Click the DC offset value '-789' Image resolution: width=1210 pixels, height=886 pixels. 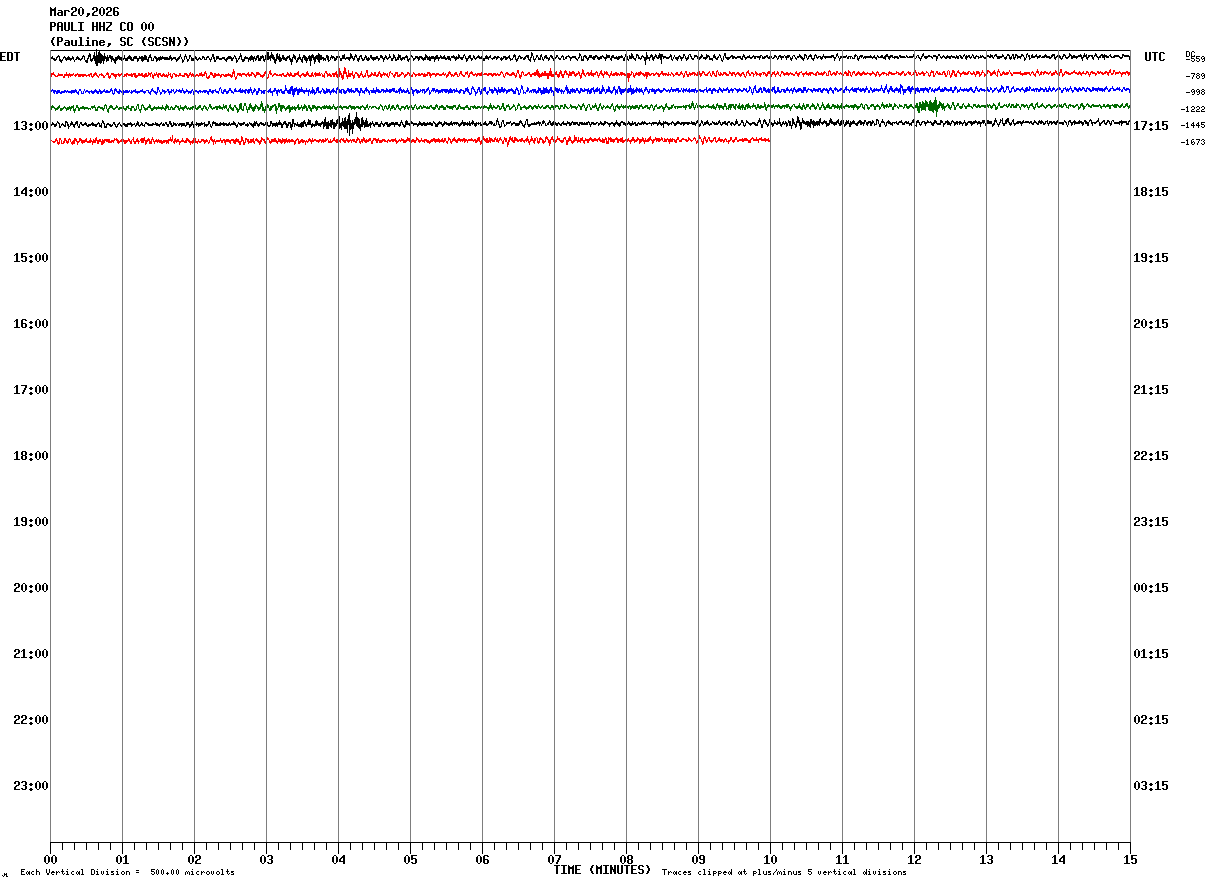click(1195, 76)
